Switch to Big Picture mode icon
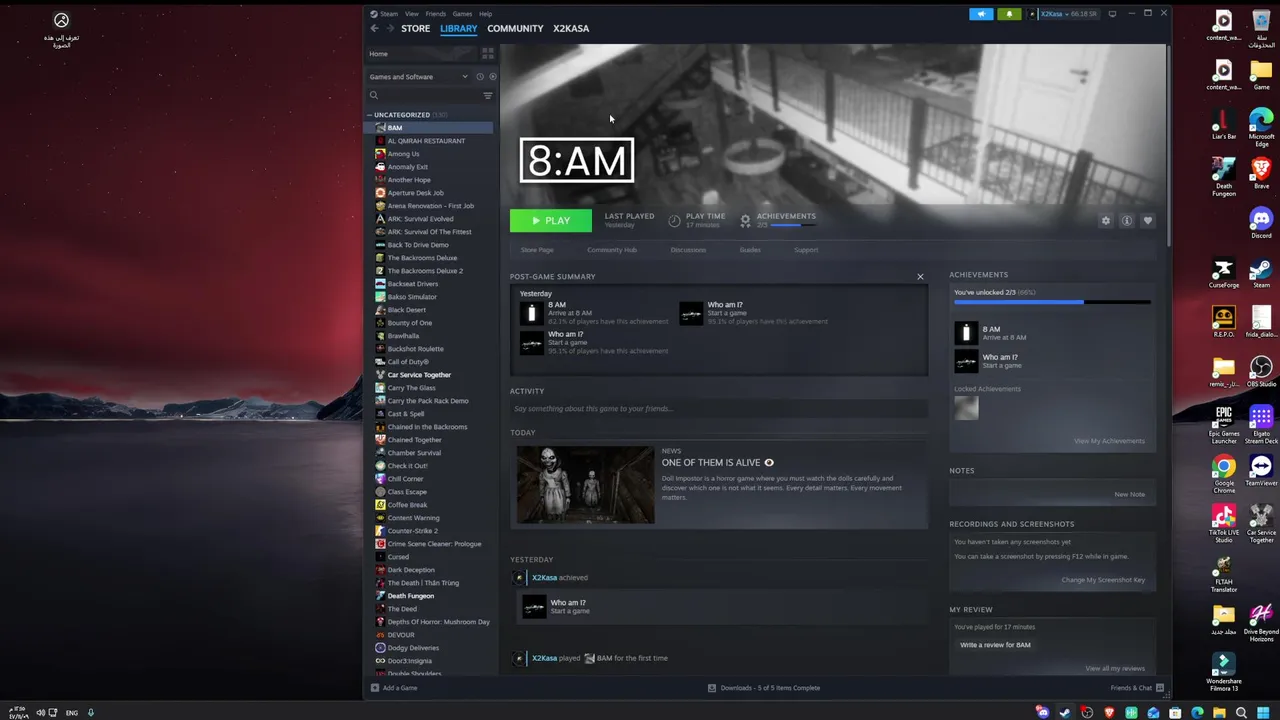1280x720 pixels. coord(1112,14)
